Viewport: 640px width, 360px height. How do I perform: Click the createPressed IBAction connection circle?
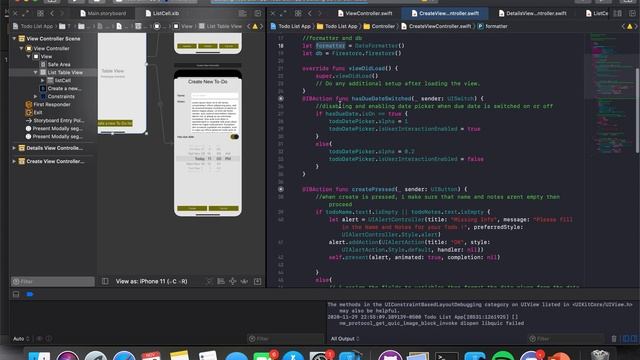click(x=281, y=189)
